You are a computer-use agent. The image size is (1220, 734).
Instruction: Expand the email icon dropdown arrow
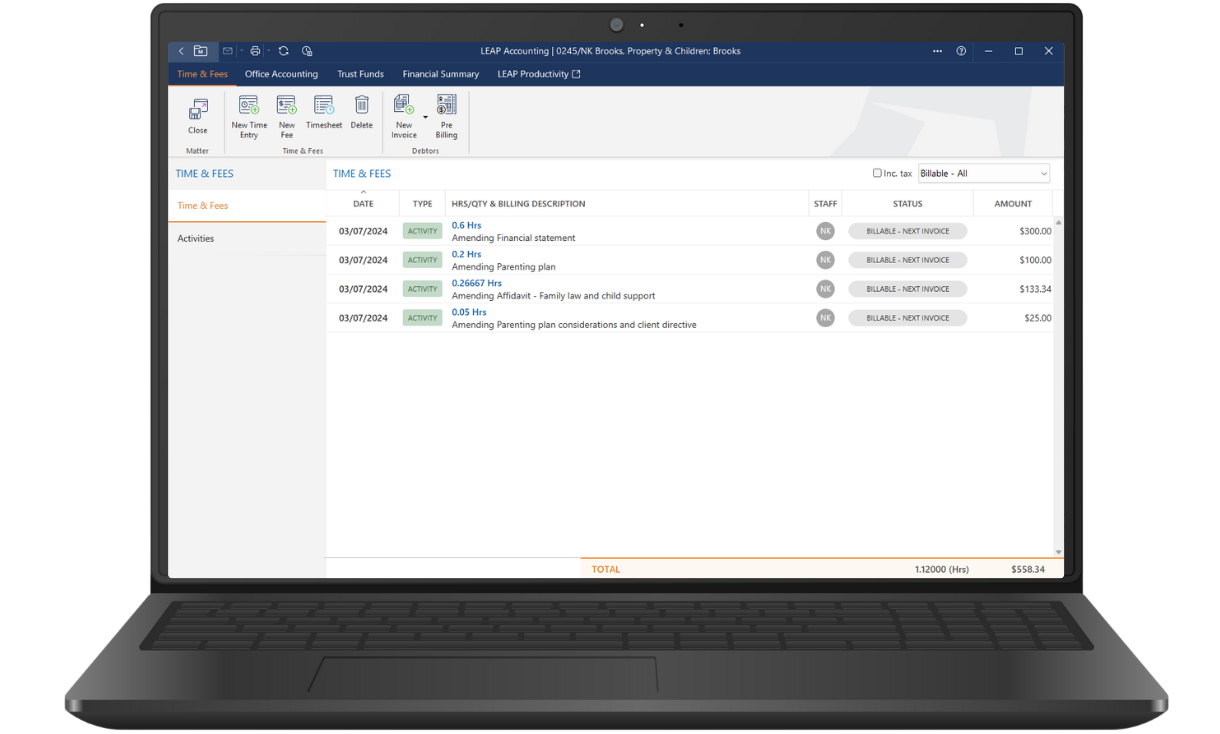coord(241,51)
